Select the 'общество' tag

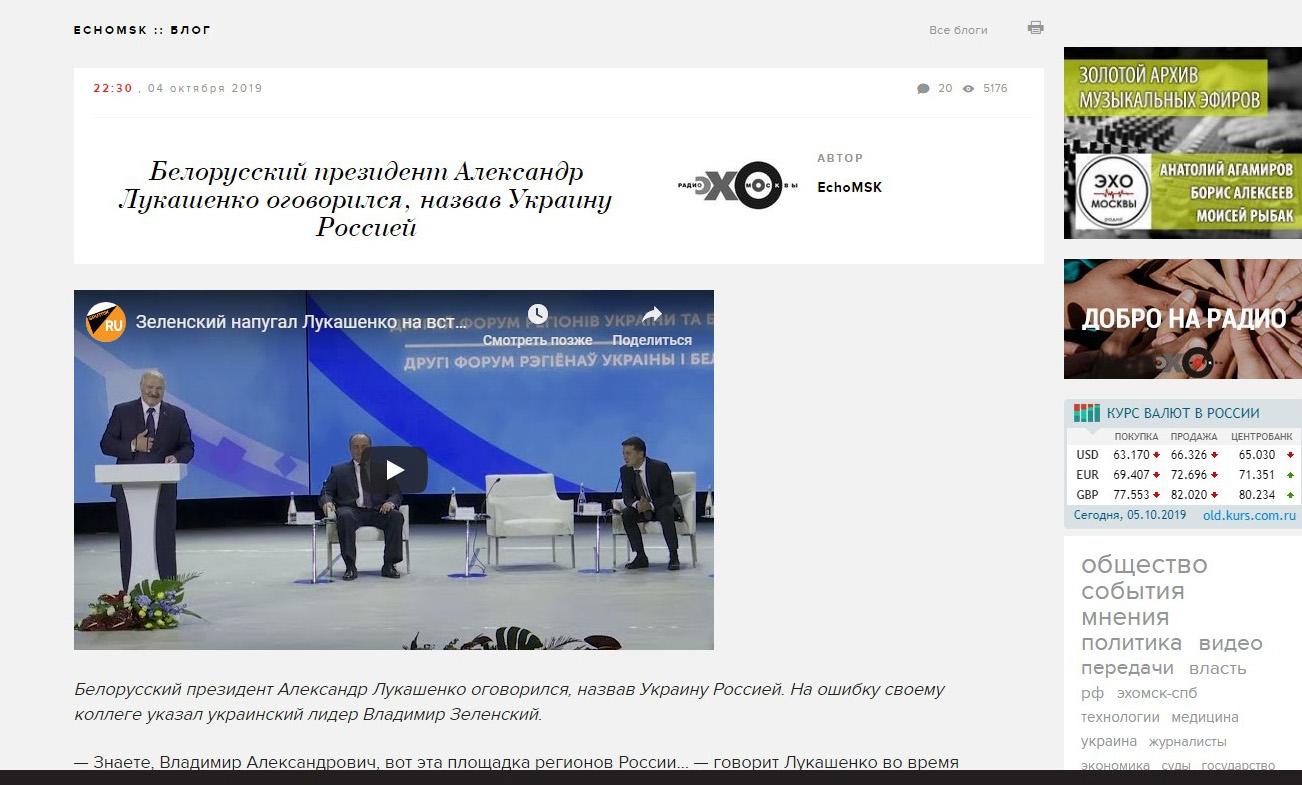point(1144,565)
